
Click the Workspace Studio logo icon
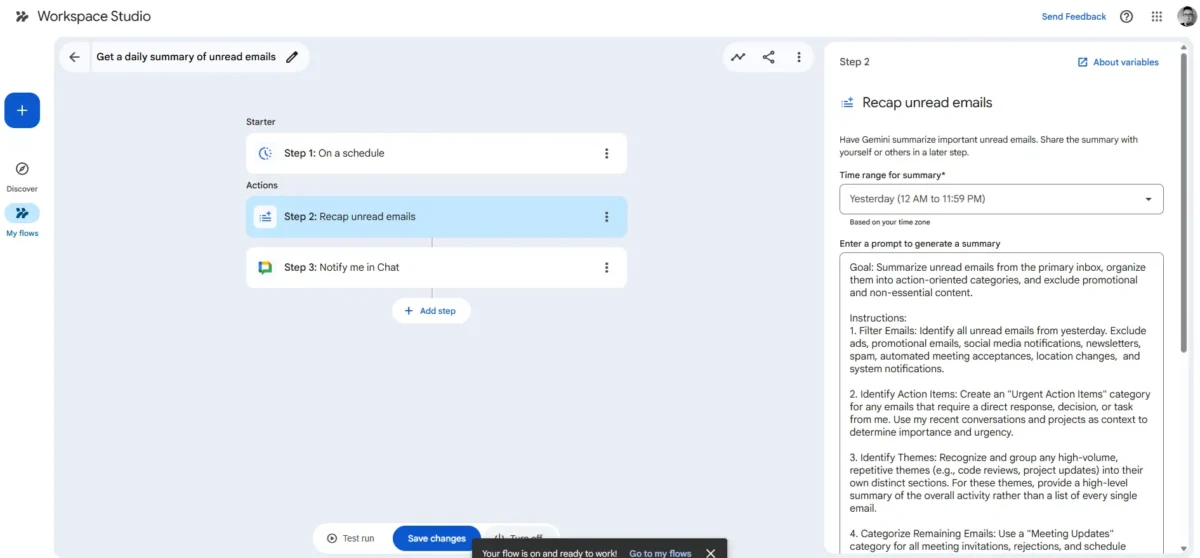pyautogui.click(x=22, y=17)
